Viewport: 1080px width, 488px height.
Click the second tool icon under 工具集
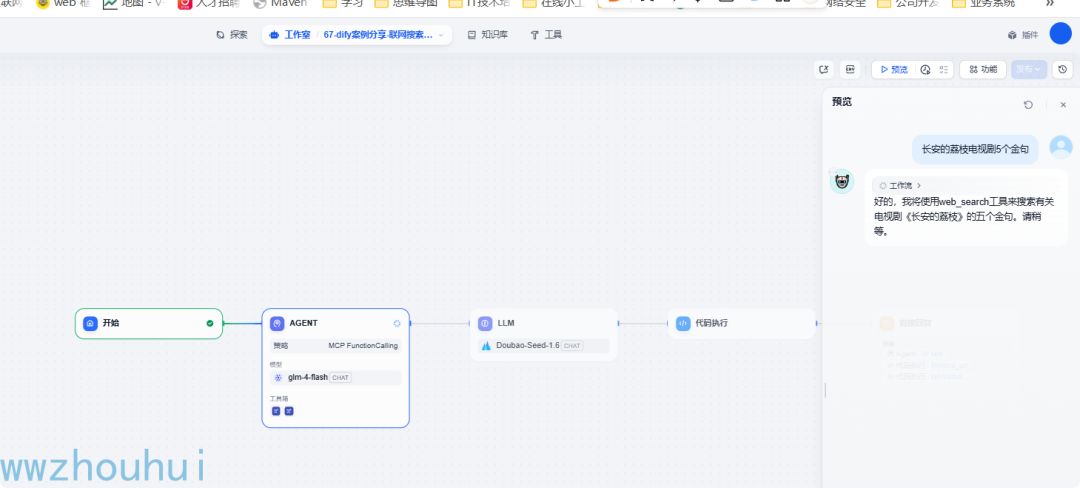click(289, 411)
